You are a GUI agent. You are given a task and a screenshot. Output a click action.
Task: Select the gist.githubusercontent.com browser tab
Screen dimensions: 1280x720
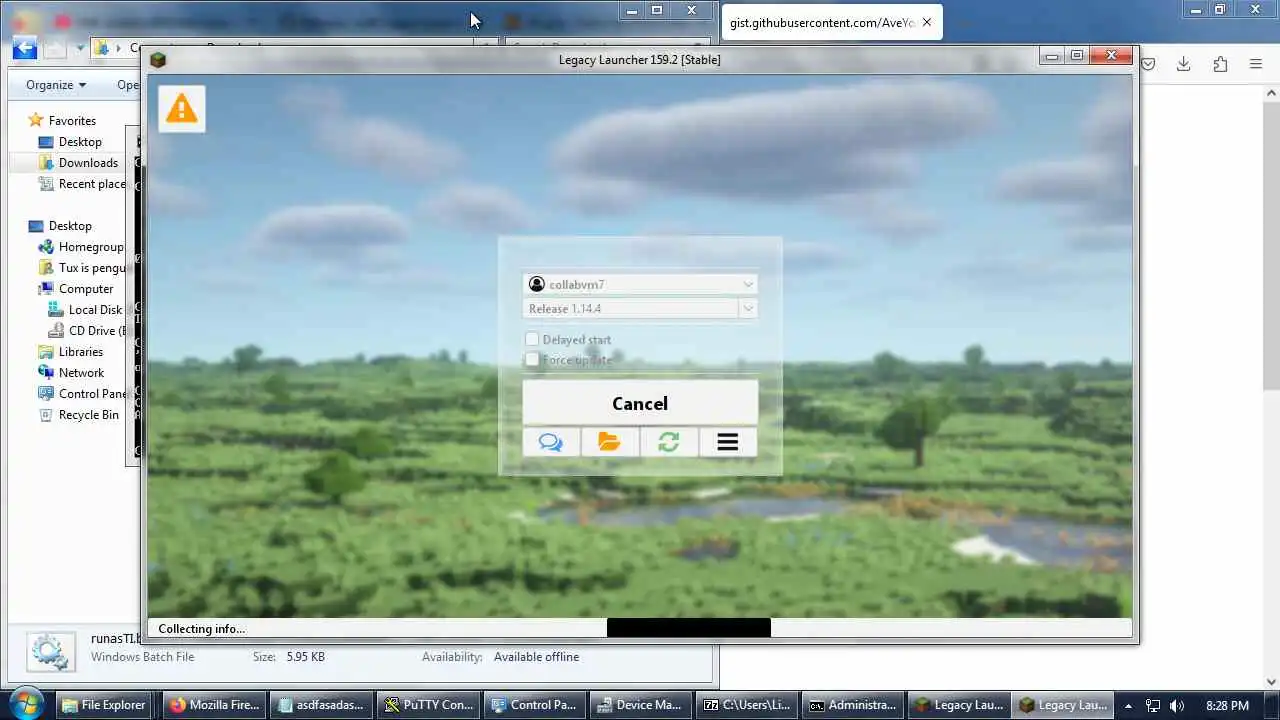(833, 22)
